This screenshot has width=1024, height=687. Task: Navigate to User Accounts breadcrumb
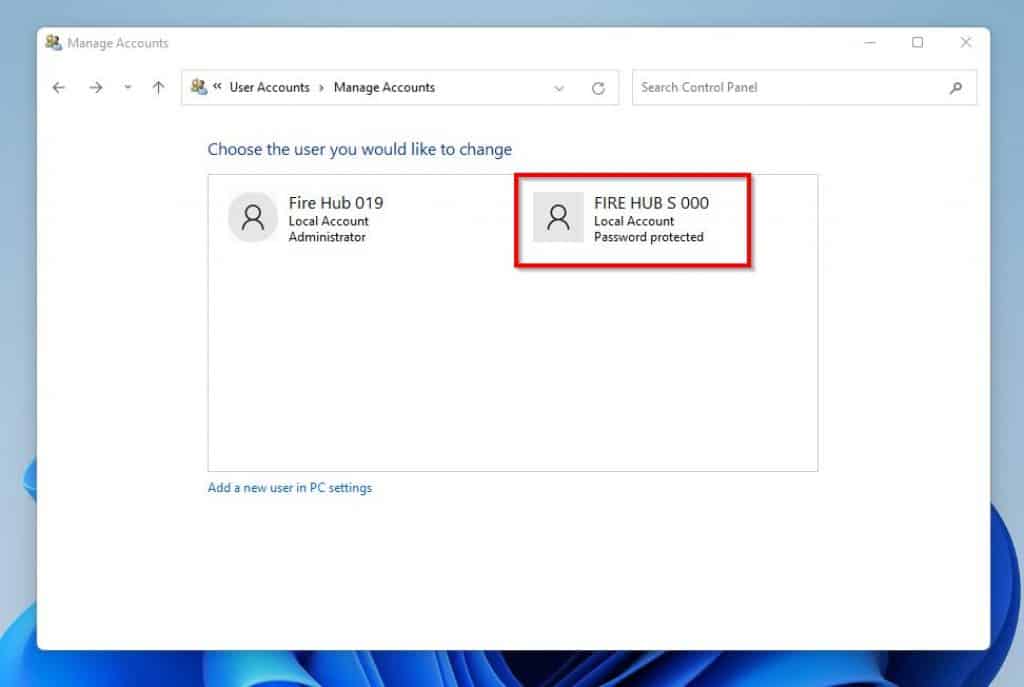click(x=269, y=88)
